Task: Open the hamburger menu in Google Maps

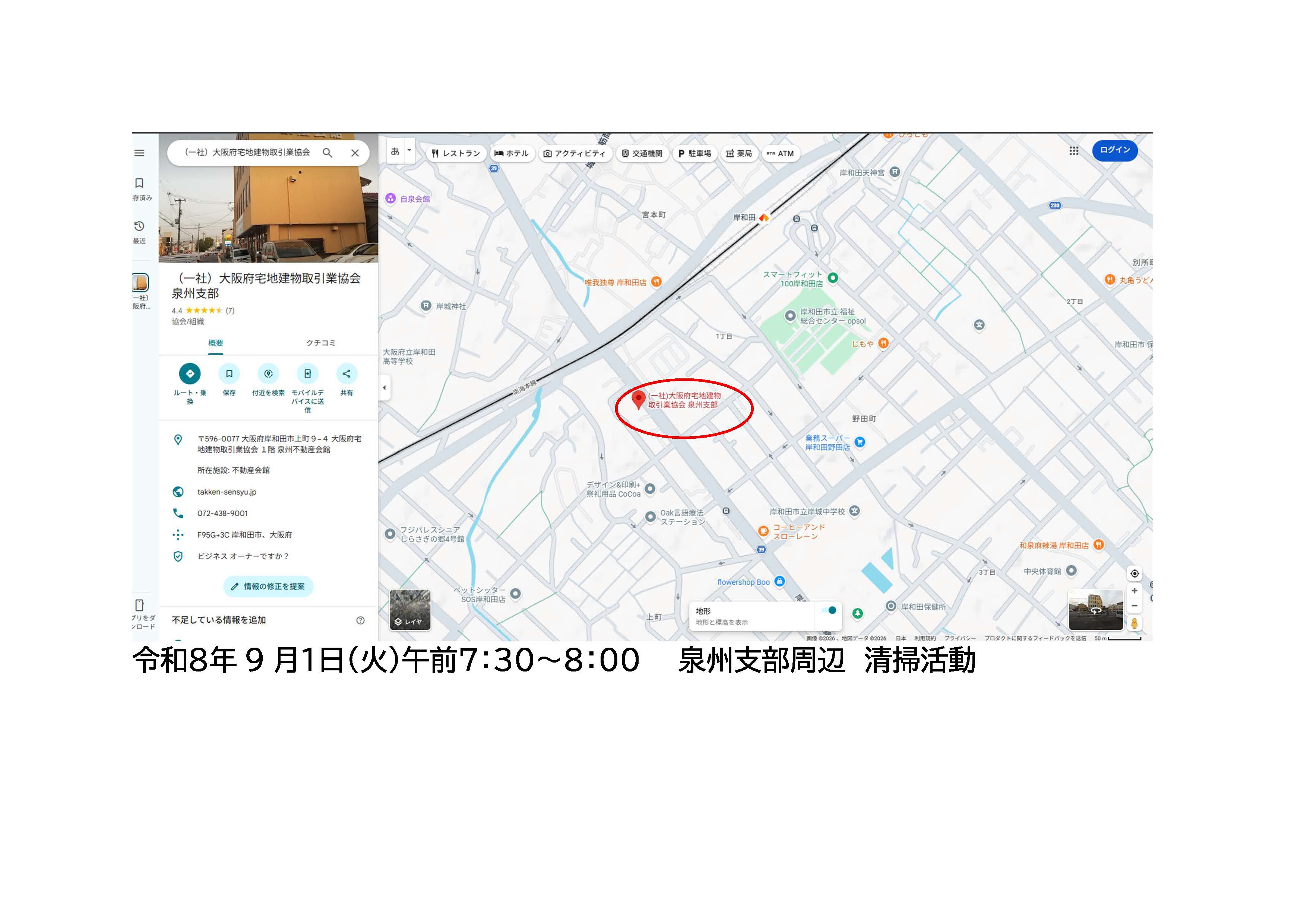Action: (139, 153)
